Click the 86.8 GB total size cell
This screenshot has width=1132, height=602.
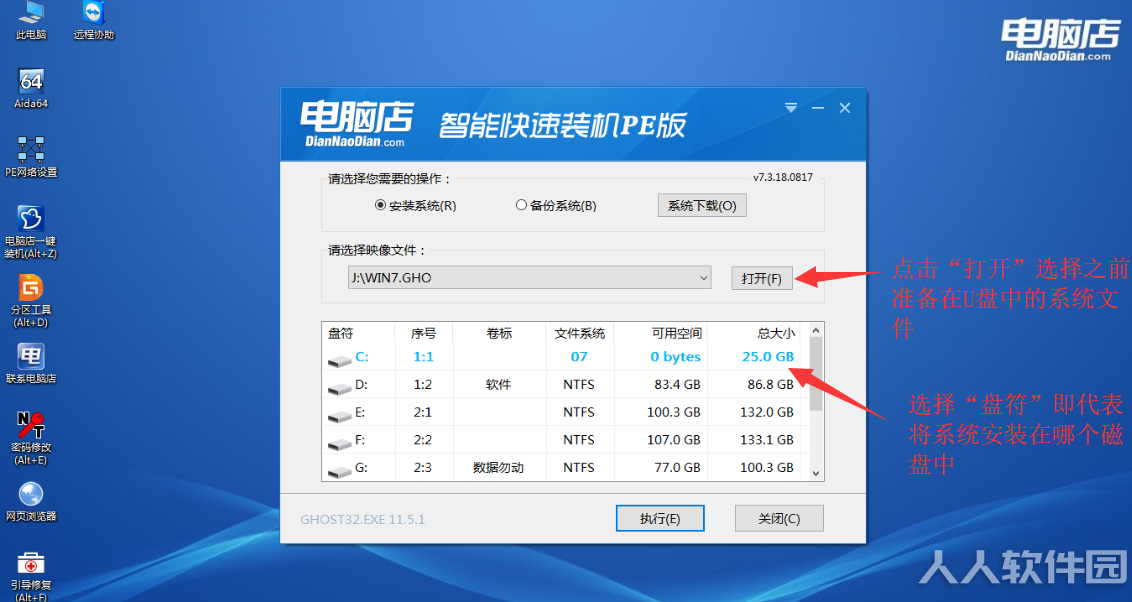coord(770,385)
